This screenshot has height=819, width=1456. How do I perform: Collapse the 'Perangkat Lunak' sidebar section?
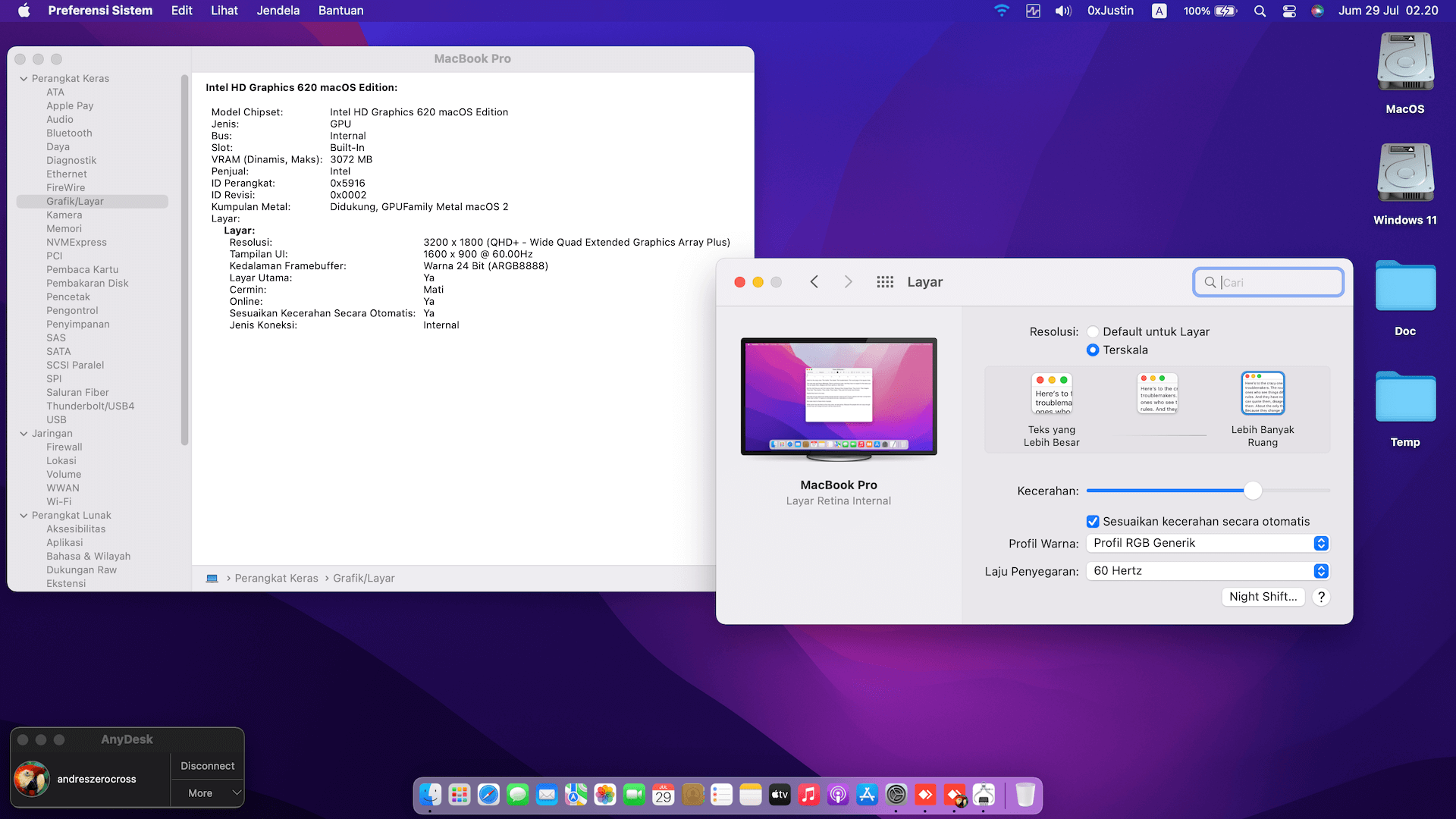24,516
